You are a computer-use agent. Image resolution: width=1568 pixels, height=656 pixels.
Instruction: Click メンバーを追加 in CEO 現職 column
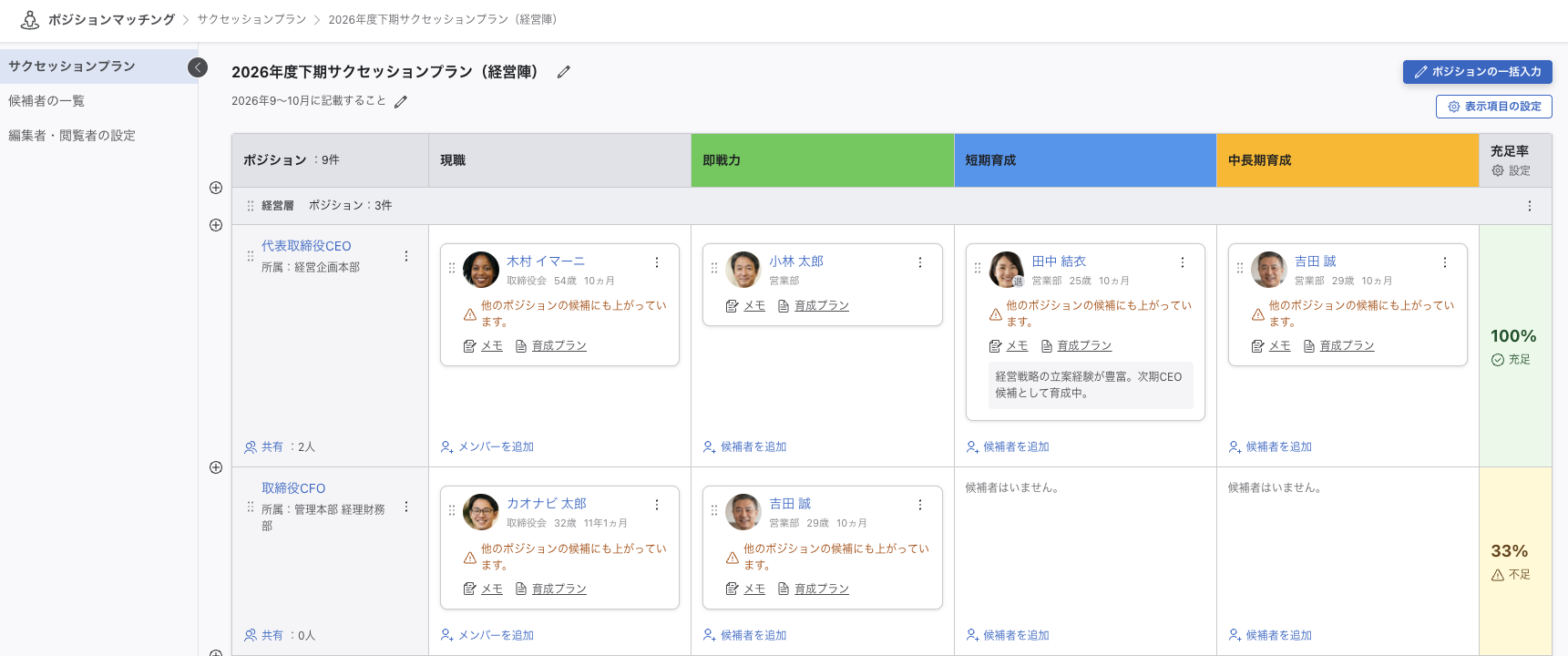(x=487, y=447)
